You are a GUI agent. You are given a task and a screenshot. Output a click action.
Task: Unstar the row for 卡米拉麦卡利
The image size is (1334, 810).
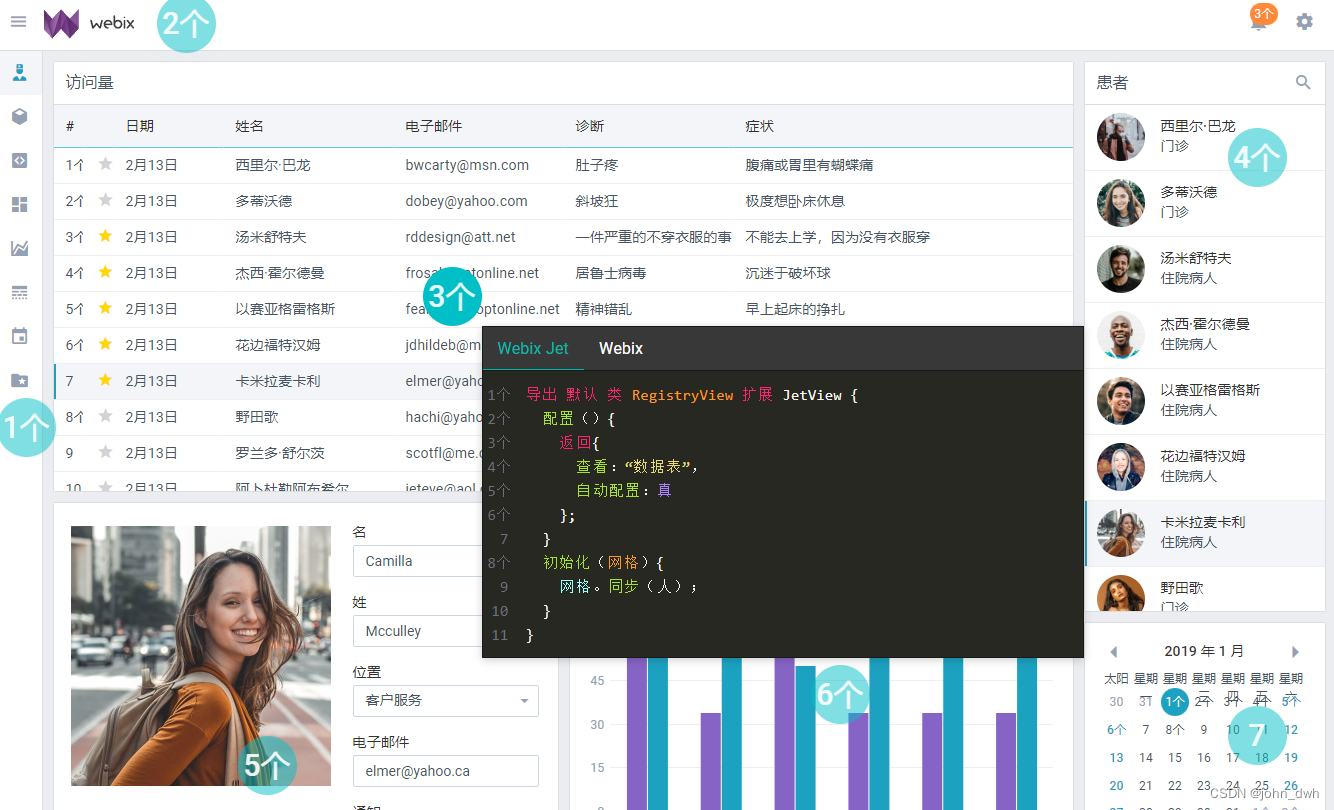tap(105, 381)
